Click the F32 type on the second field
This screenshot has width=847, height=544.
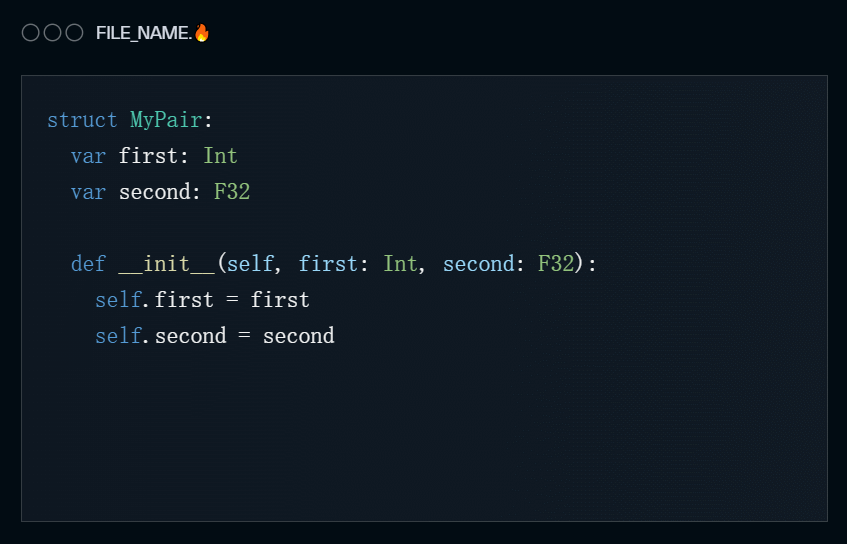pyautogui.click(x=232, y=192)
